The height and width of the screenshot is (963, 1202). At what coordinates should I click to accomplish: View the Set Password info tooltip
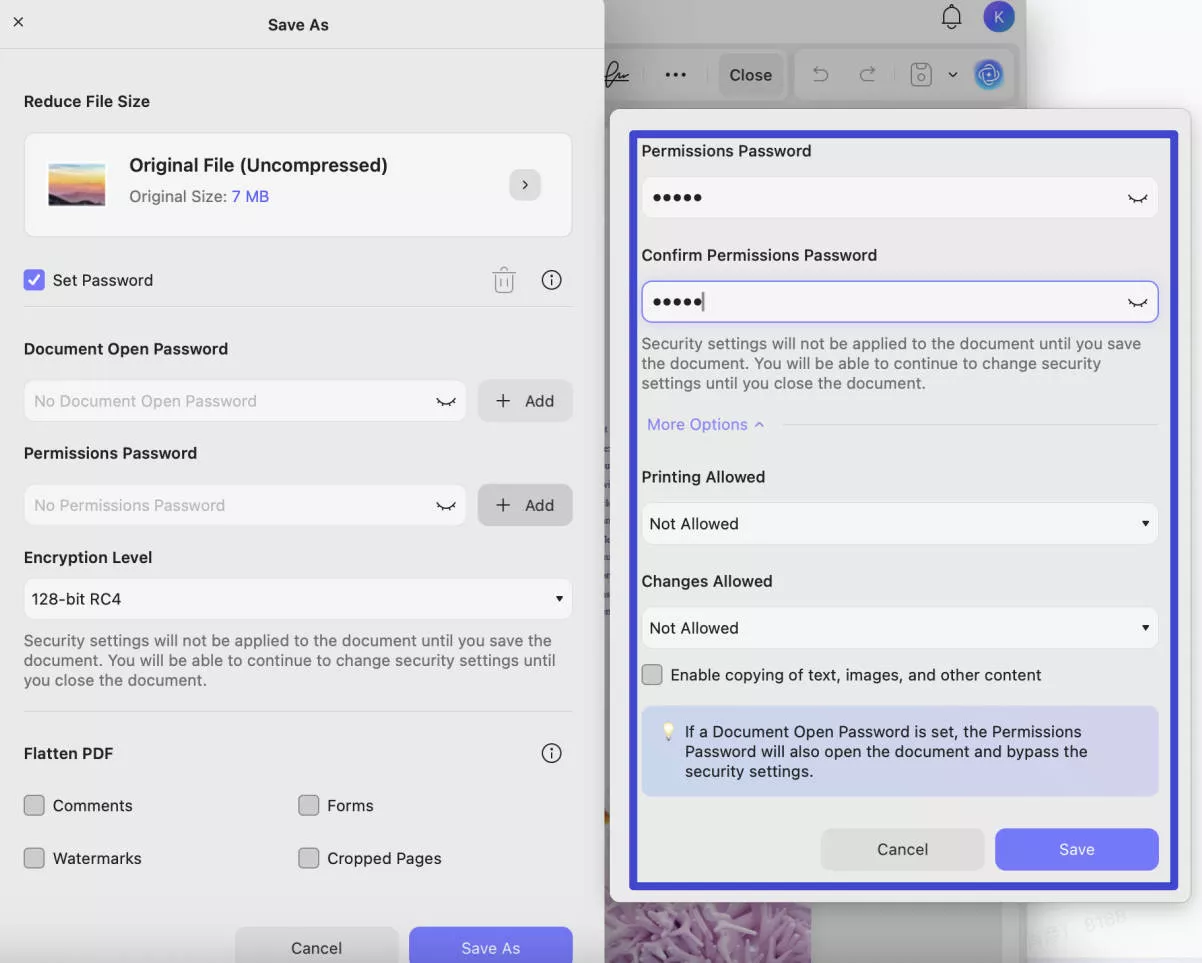click(551, 279)
